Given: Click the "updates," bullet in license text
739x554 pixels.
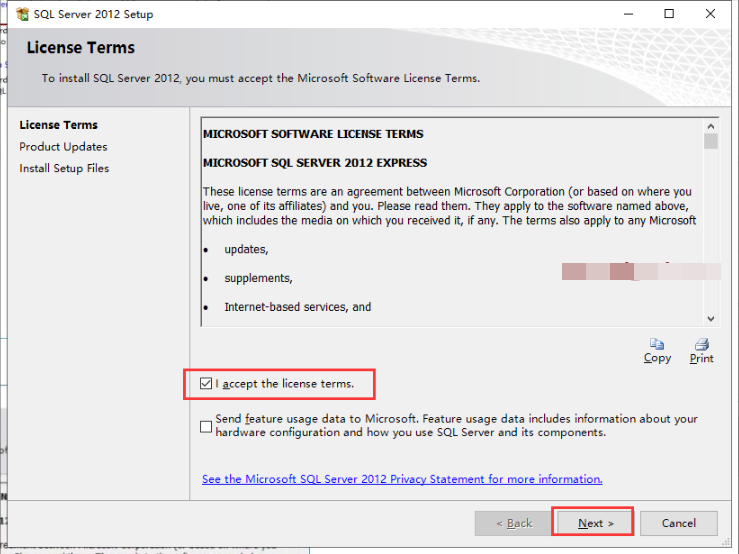Looking at the screenshot, I should (x=246, y=249).
